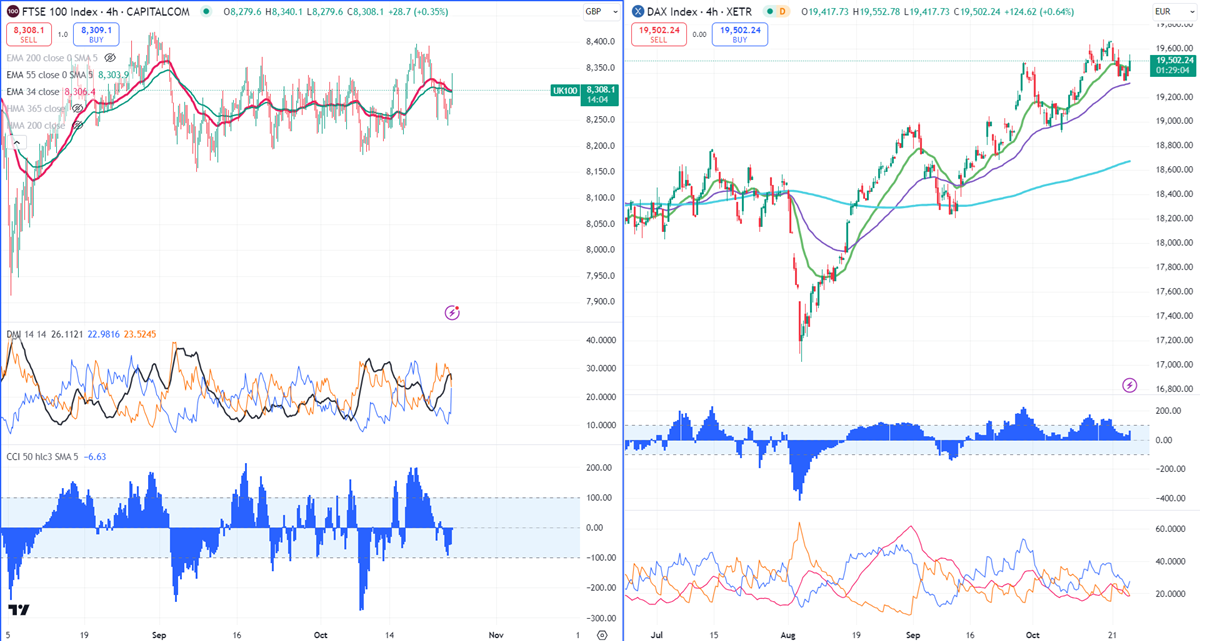Image resolution: width=1209 pixels, height=641 pixels.
Task: Click the FTSE 8,309.1 BUY button
Action: coord(97,35)
